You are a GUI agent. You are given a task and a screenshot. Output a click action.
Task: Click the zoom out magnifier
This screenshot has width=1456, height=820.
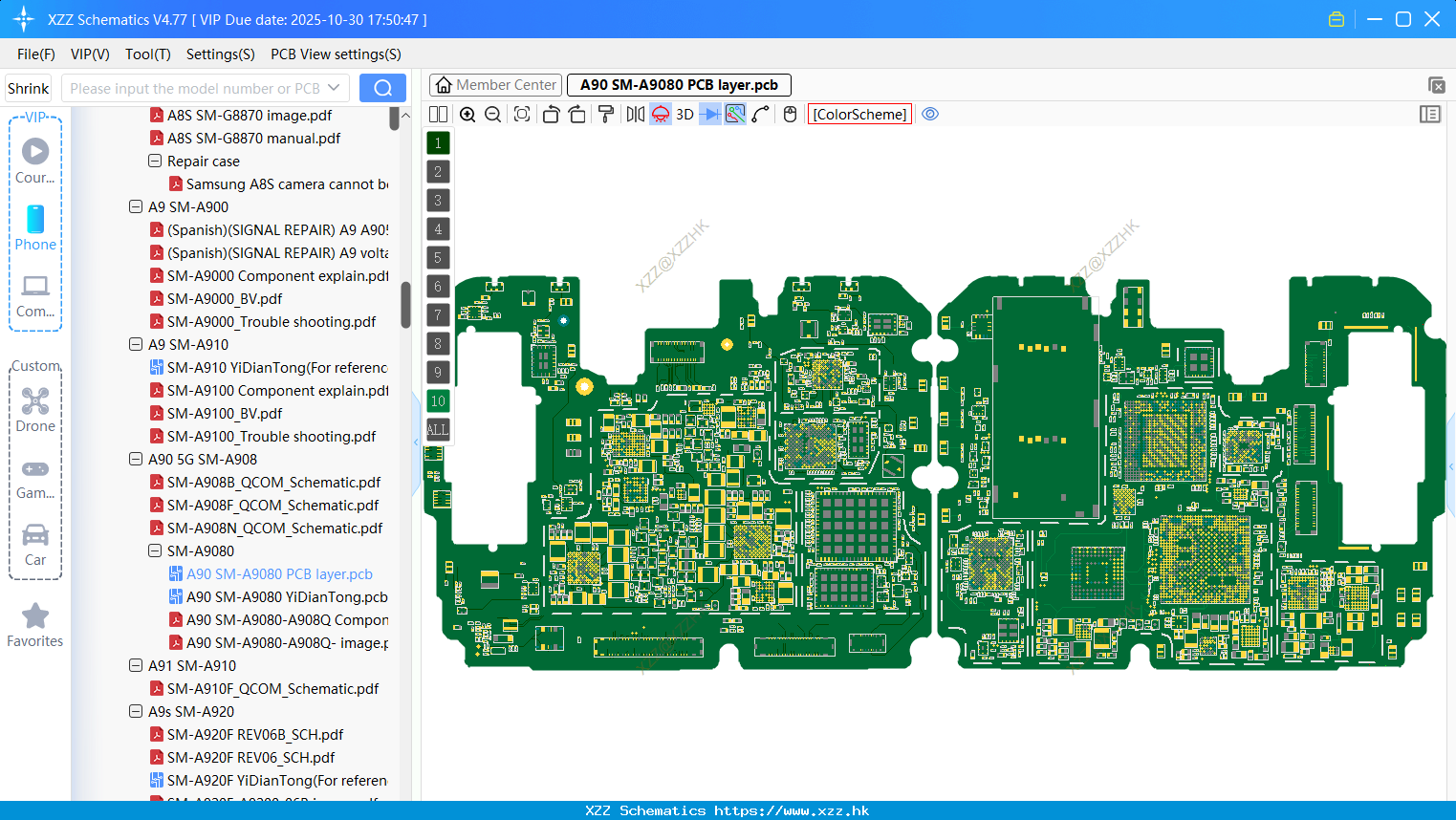click(493, 114)
